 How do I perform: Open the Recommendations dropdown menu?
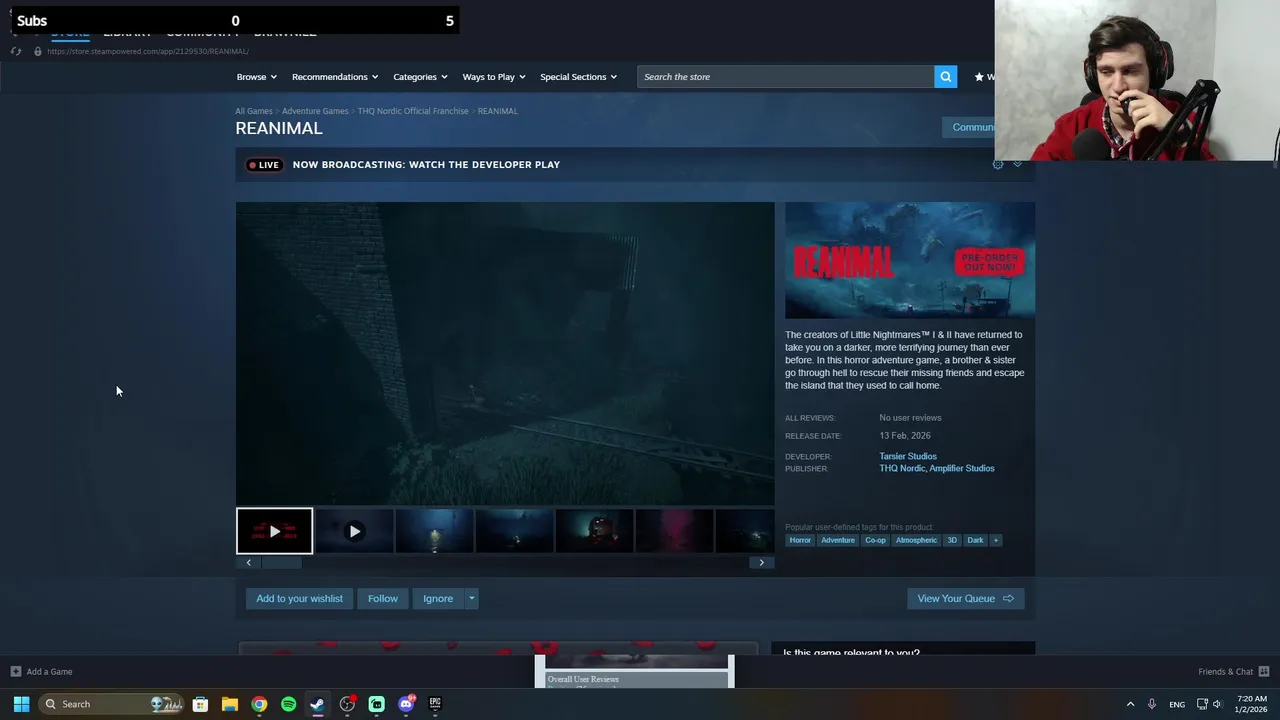point(335,77)
